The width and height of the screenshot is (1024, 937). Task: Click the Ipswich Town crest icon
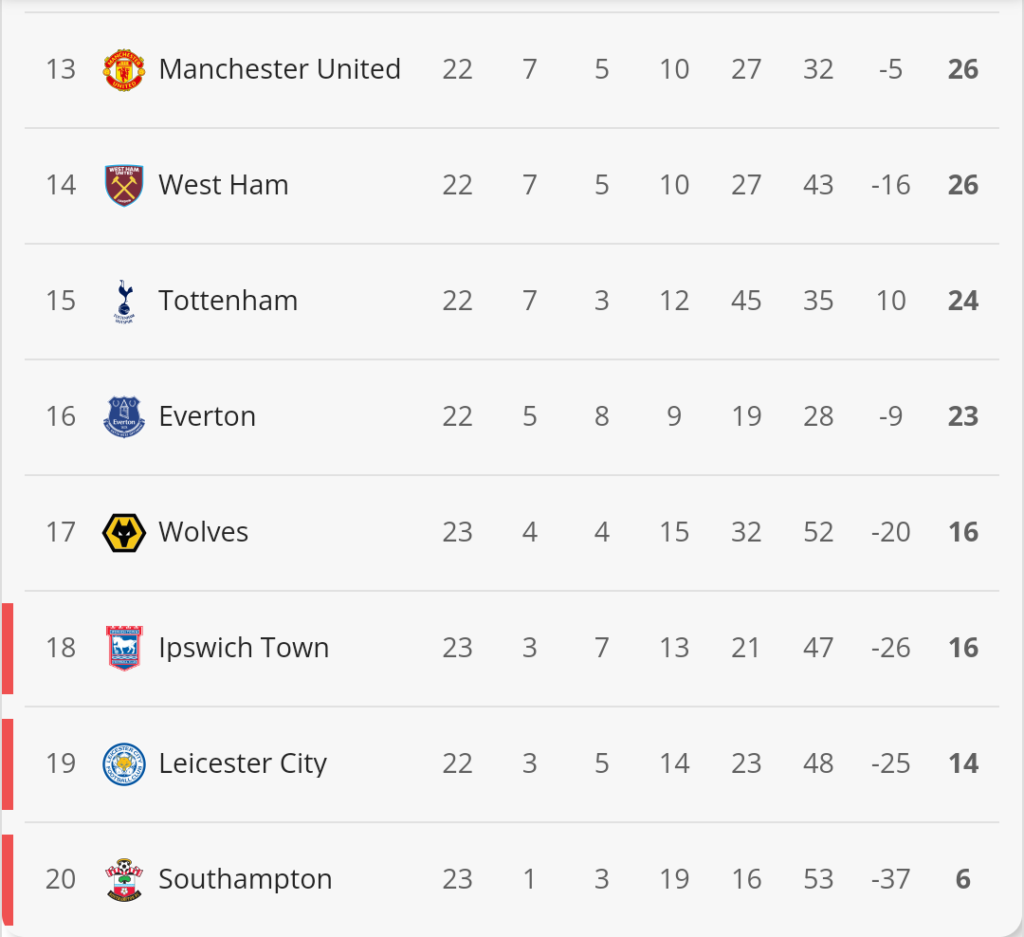pyautogui.click(x=124, y=648)
